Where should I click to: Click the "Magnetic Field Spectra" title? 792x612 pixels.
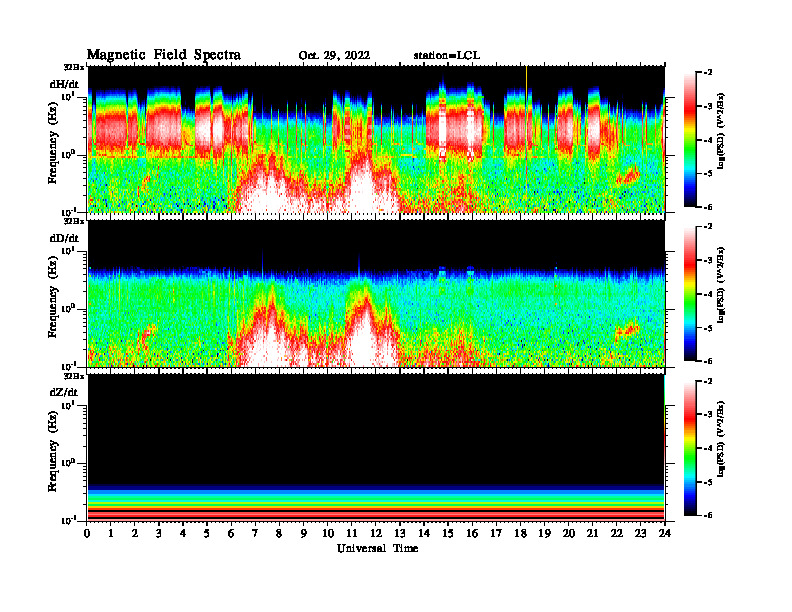point(164,55)
